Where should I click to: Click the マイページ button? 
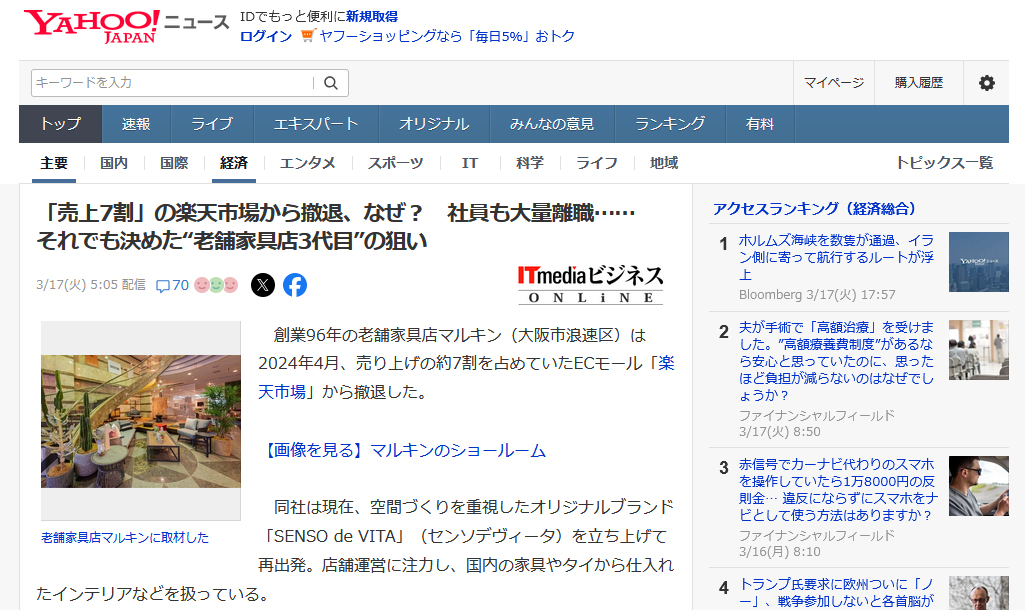click(x=834, y=83)
